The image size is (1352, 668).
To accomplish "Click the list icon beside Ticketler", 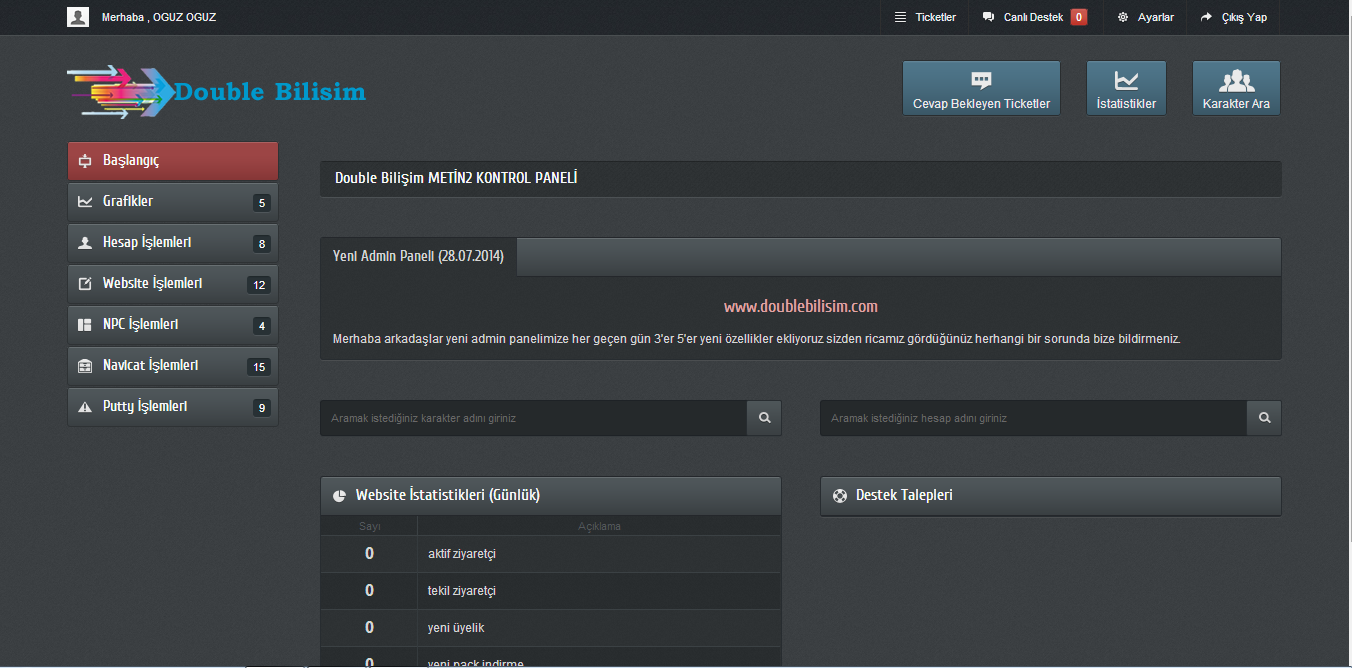I will click(900, 17).
